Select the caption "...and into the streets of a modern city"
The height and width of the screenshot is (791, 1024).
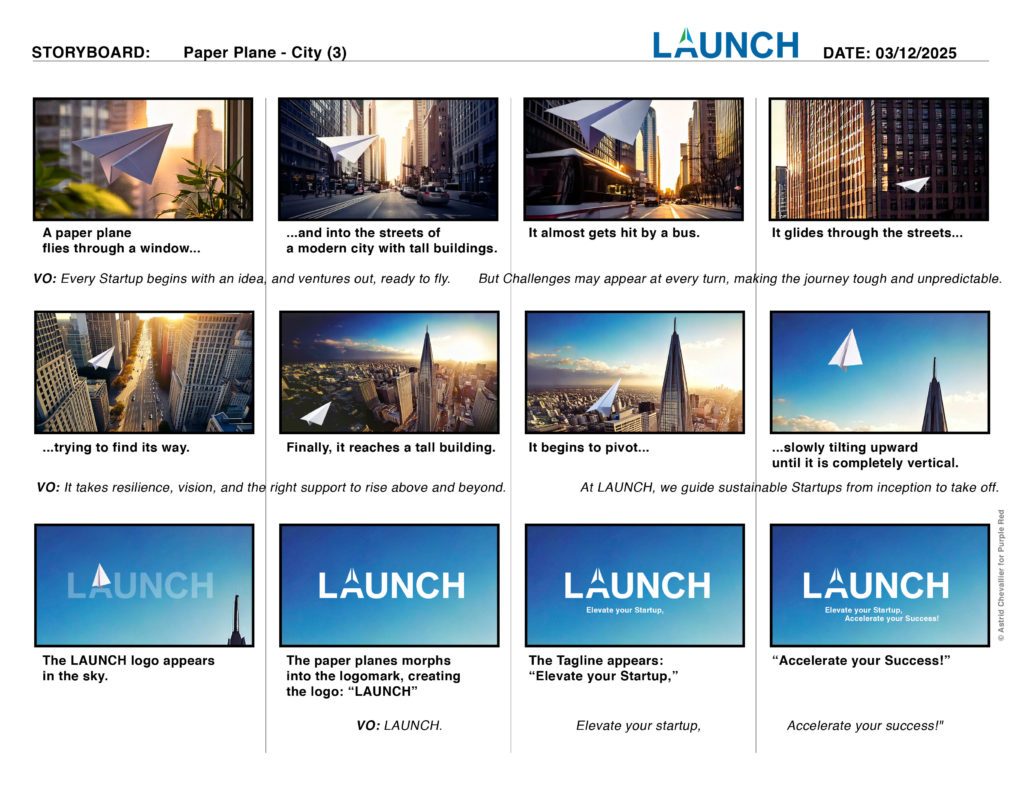pyautogui.click(x=391, y=240)
